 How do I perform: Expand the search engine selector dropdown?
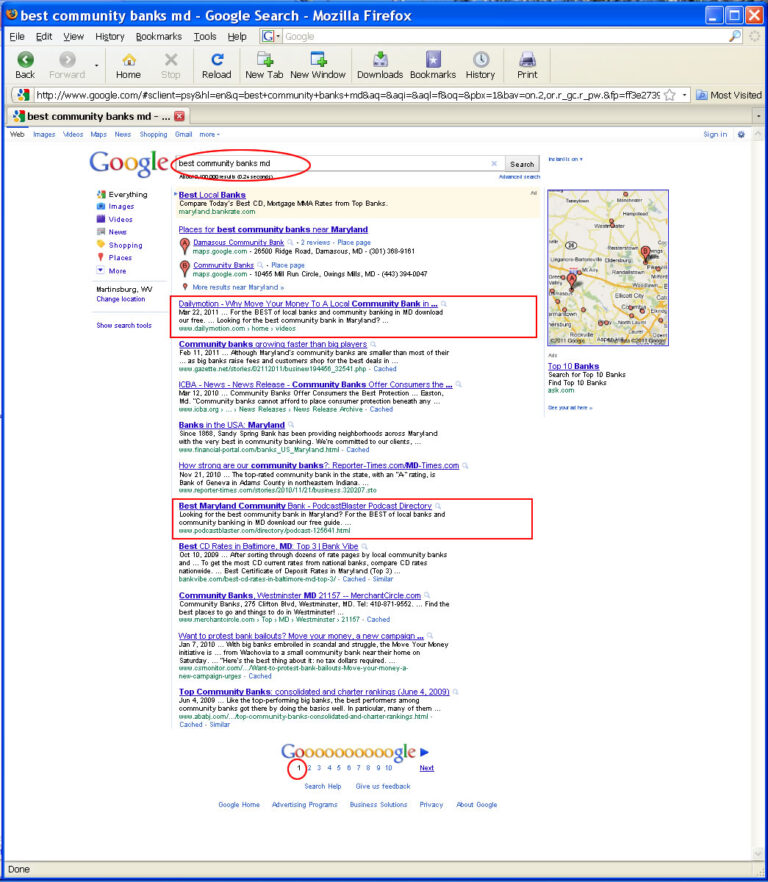pyautogui.click(x=270, y=37)
